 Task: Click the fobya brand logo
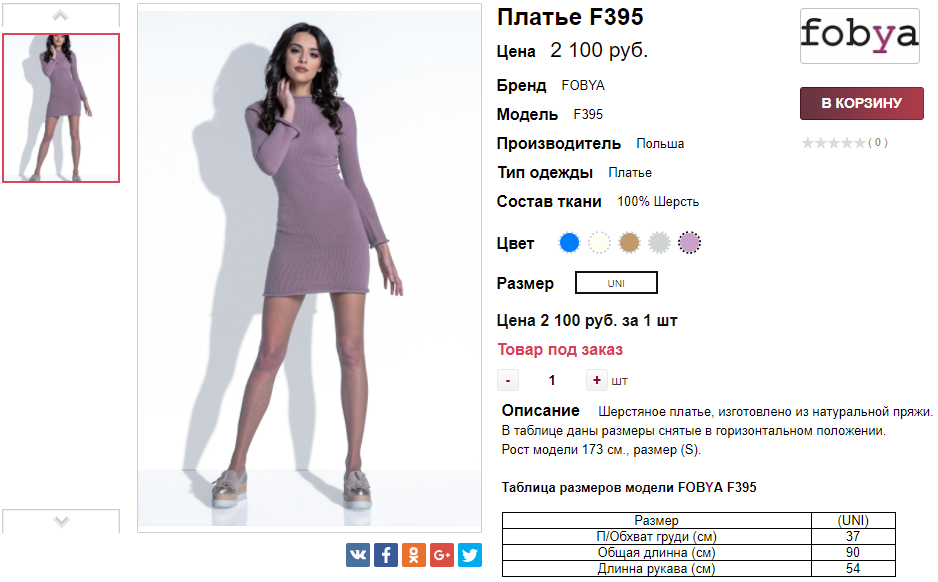pos(860,36)
